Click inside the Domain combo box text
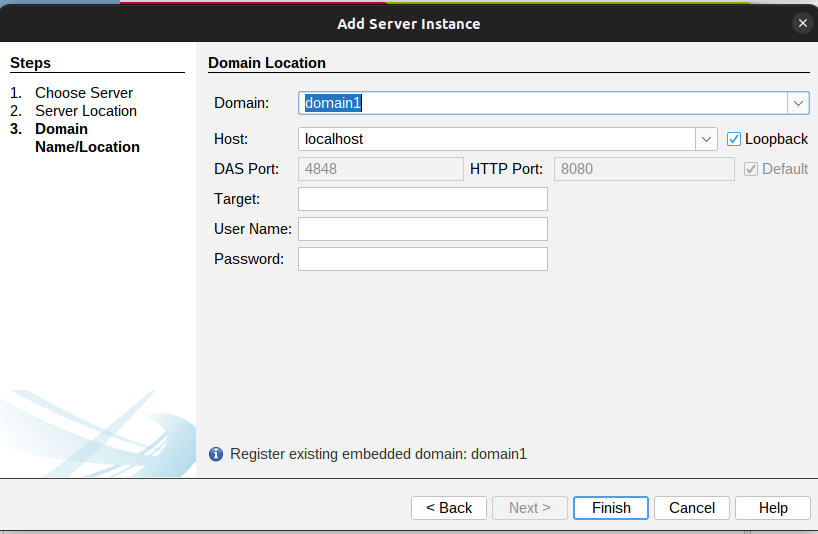Screen dimensions: 818x534 tap(542, 103)
